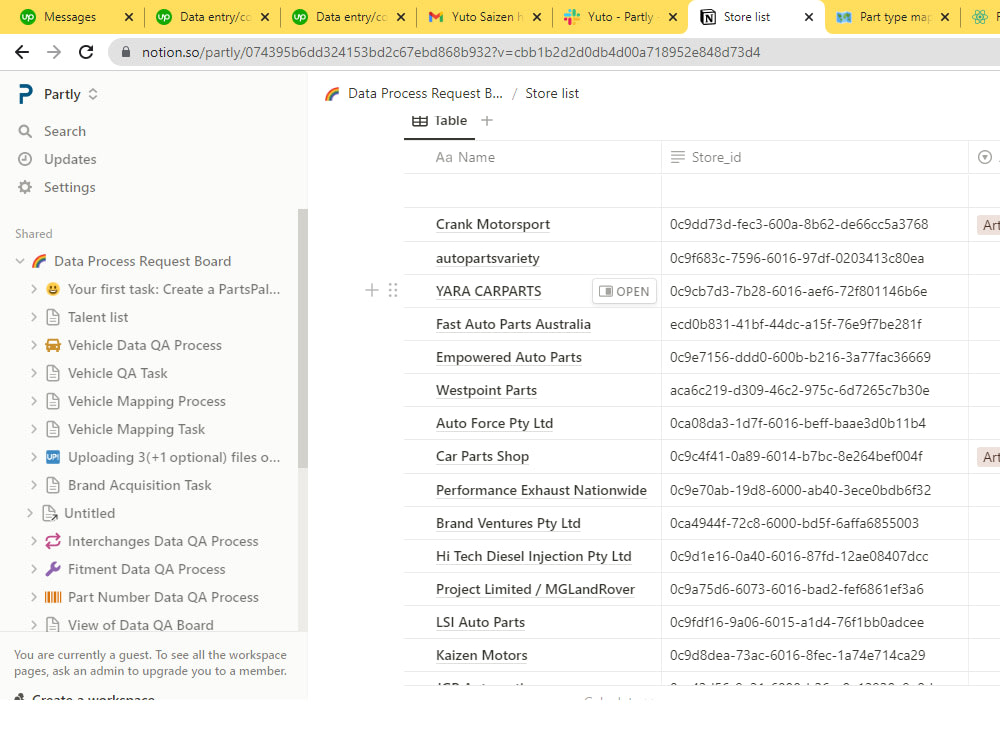Open Updates clock icon in sidebar
The width and height of the screenshot is (1000, 750).
25,159
